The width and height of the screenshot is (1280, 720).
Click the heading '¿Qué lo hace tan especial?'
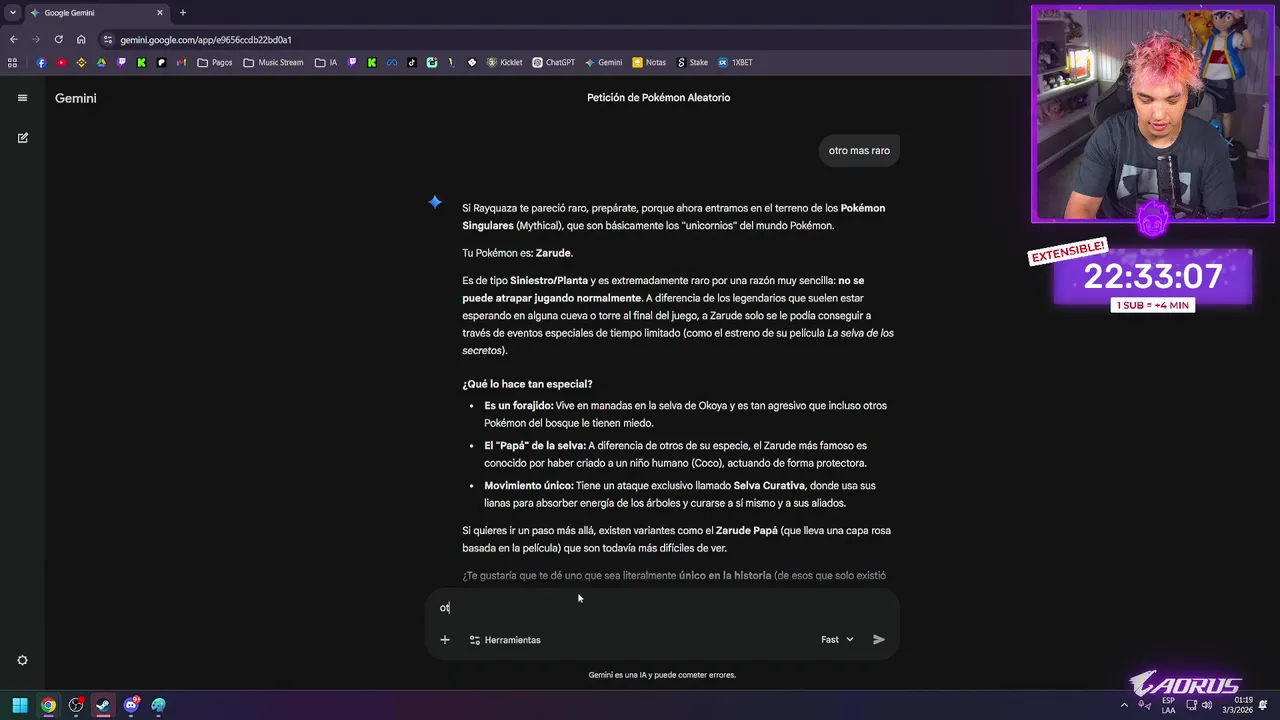click(527, 384)
